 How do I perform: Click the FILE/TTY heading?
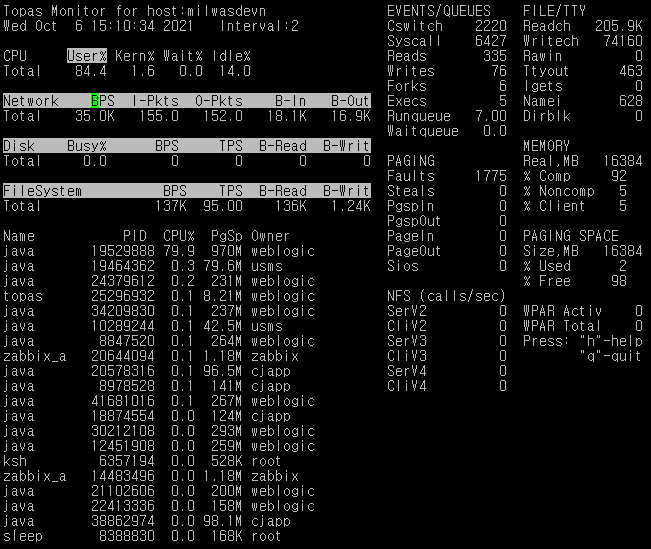(554, 11)
